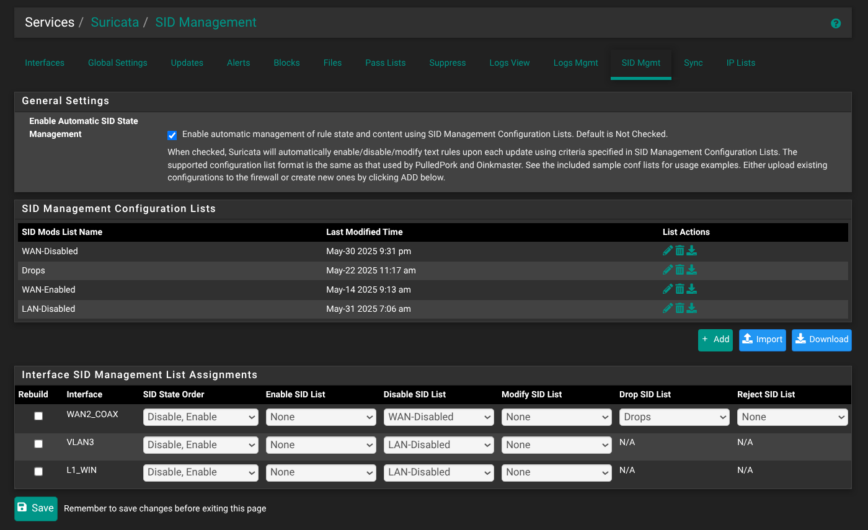Open the help icon in page header
The width and height of the screenshot is (868, 530).
point(835,23)
